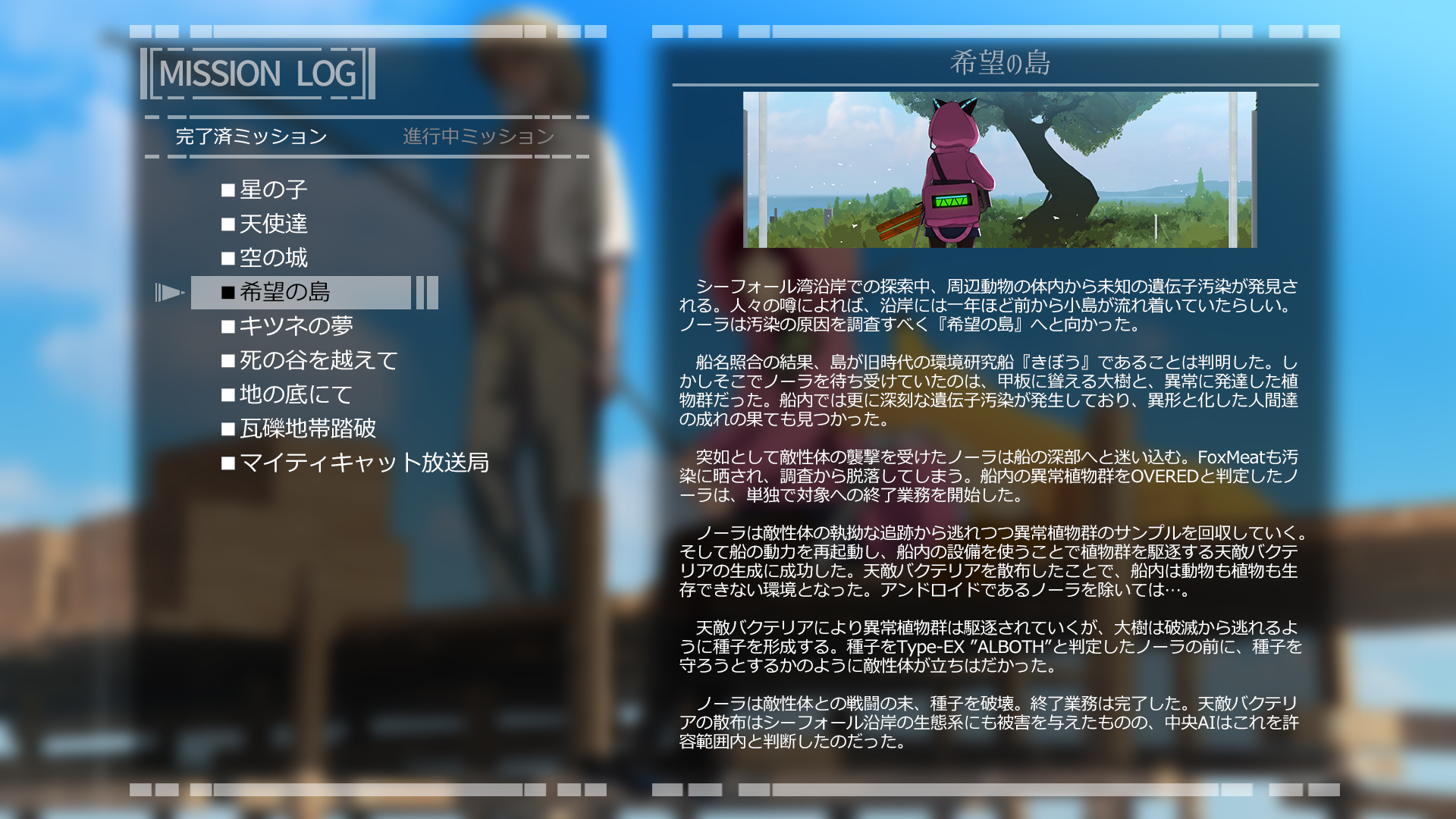
Task: Click the MISSION LOG header title
Action: (x=257, y=74)
